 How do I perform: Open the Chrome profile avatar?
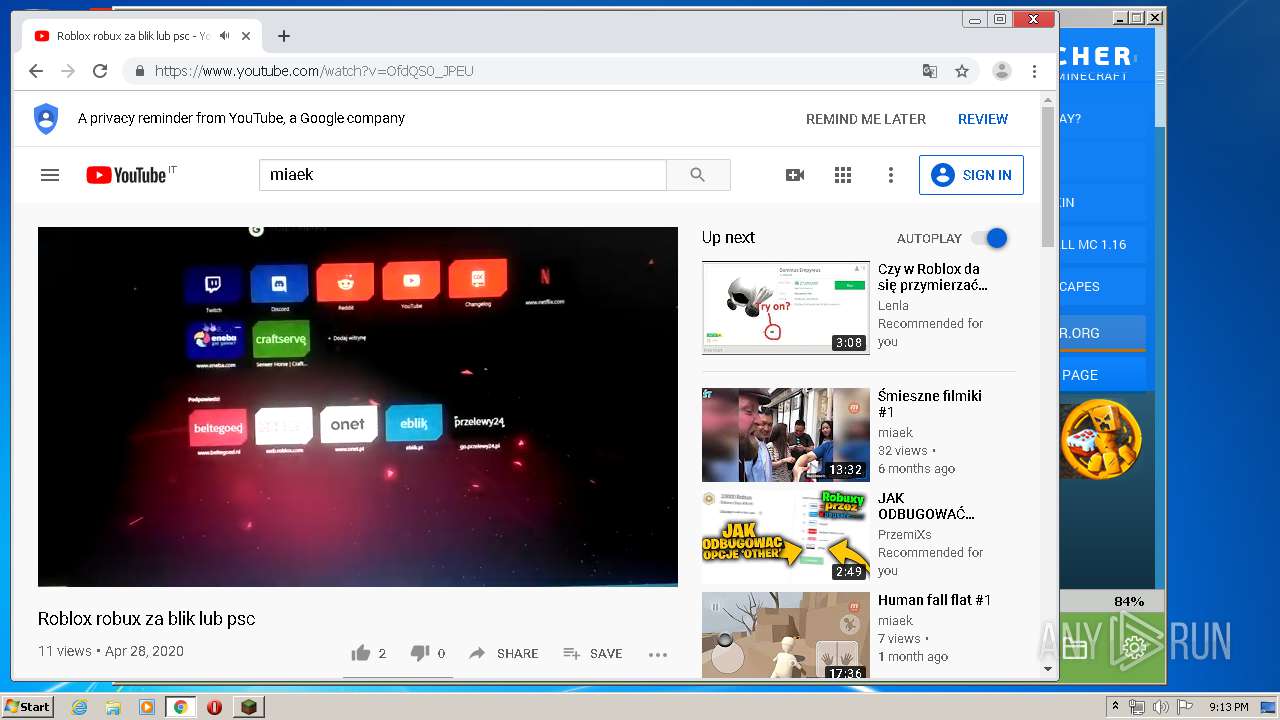tap(1001, 71)
